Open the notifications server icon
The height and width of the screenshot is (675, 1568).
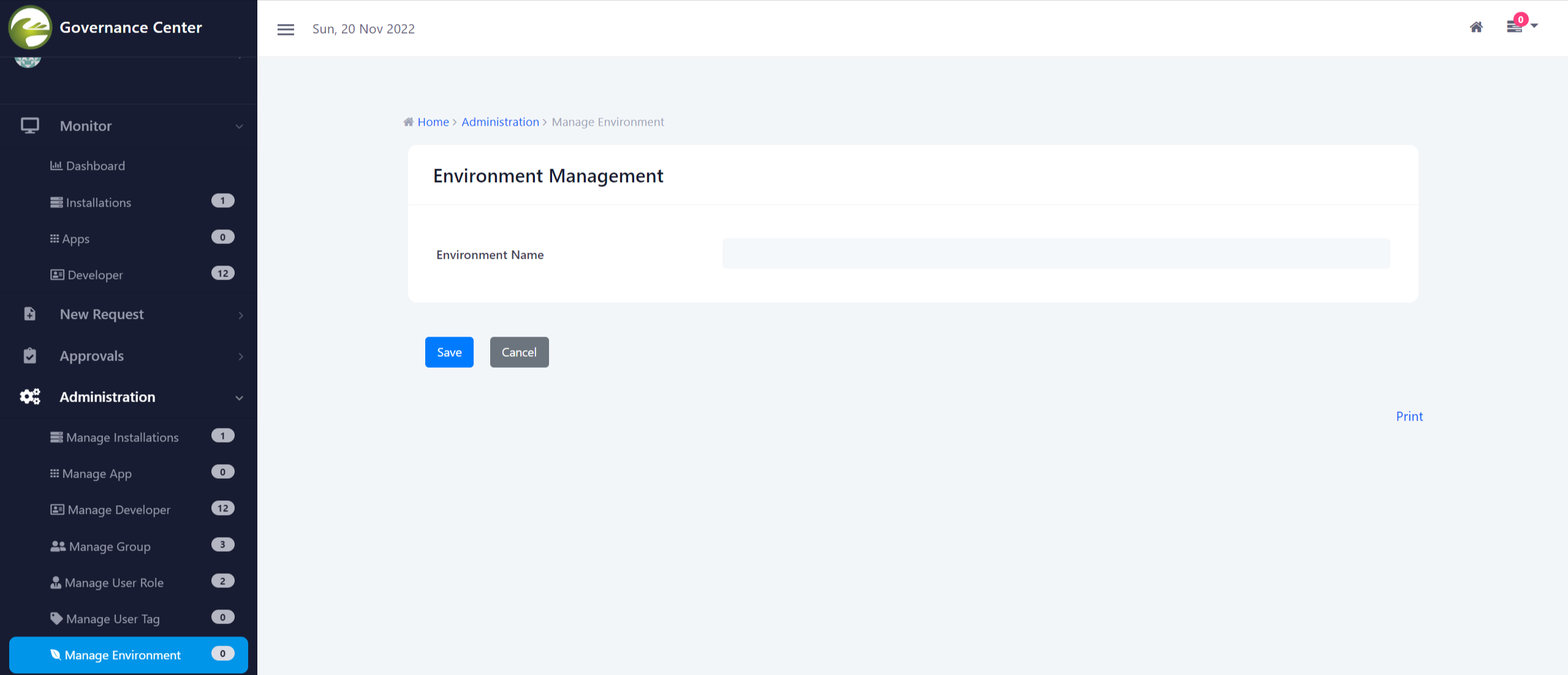[x=1515, y=27]
